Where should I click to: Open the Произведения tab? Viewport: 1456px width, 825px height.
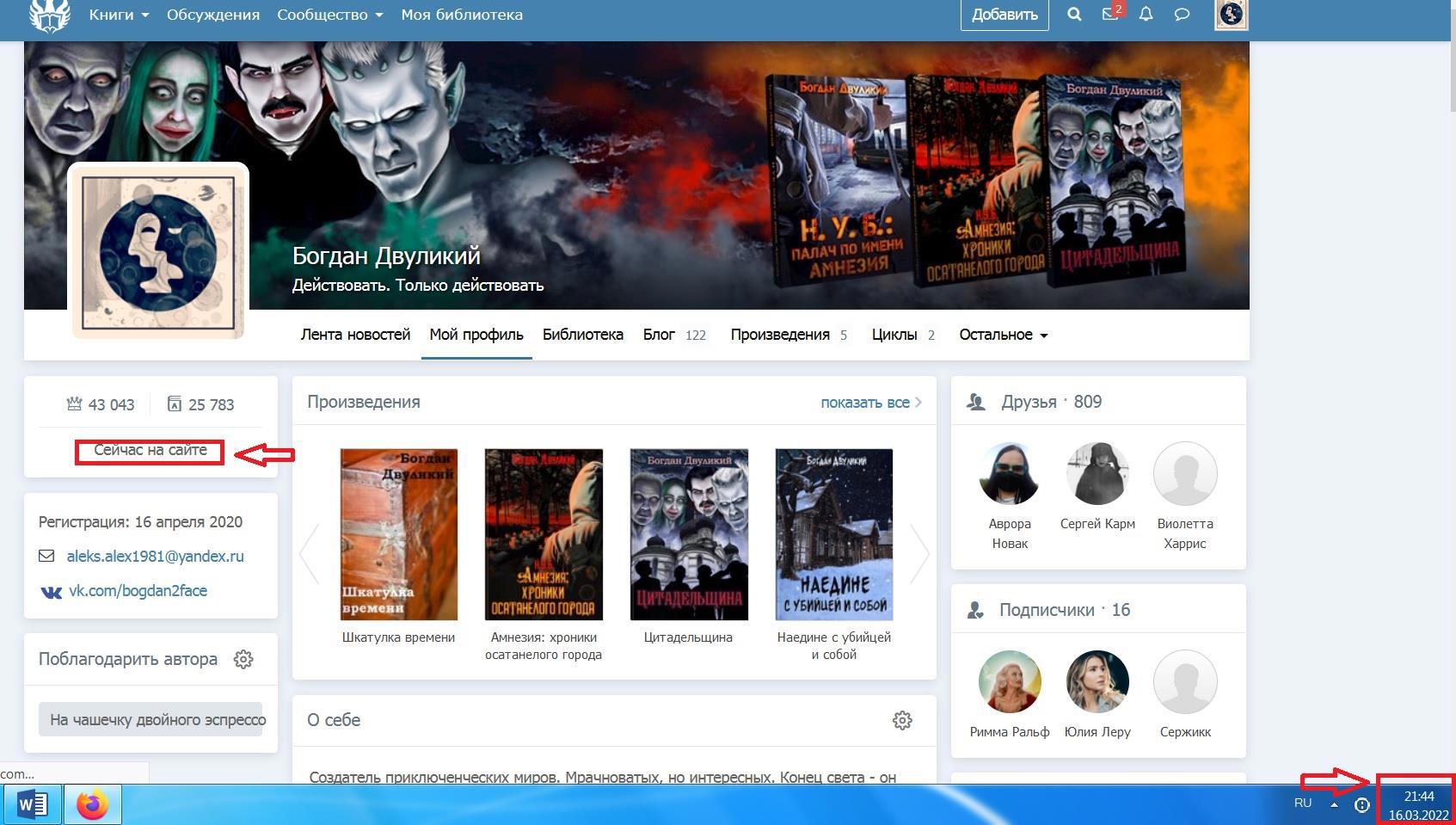pos(780,335)
